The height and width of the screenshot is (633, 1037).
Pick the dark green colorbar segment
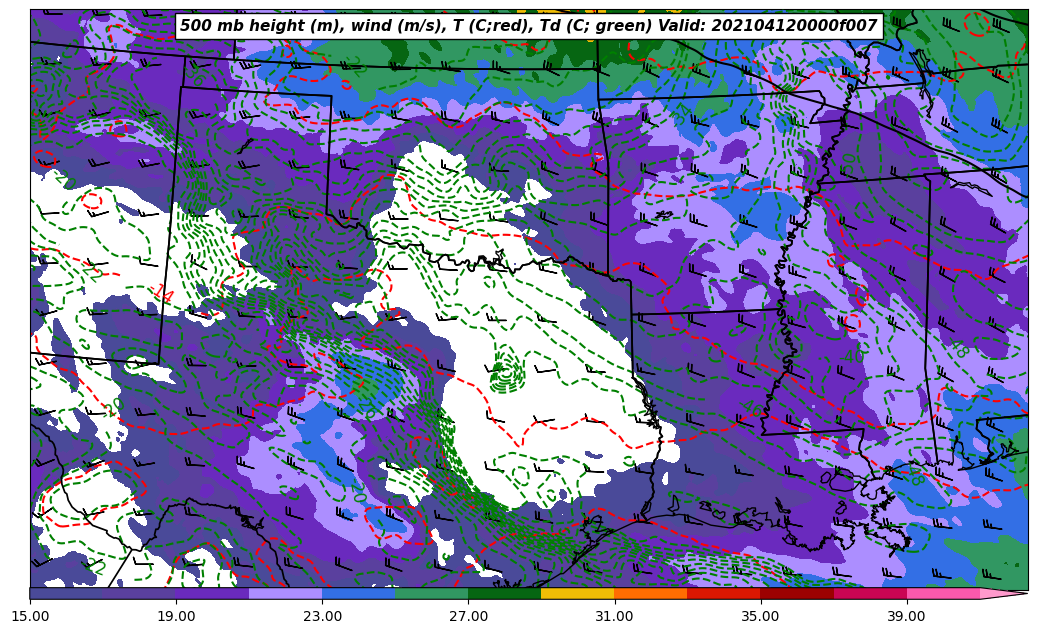[x=504, y=593]
